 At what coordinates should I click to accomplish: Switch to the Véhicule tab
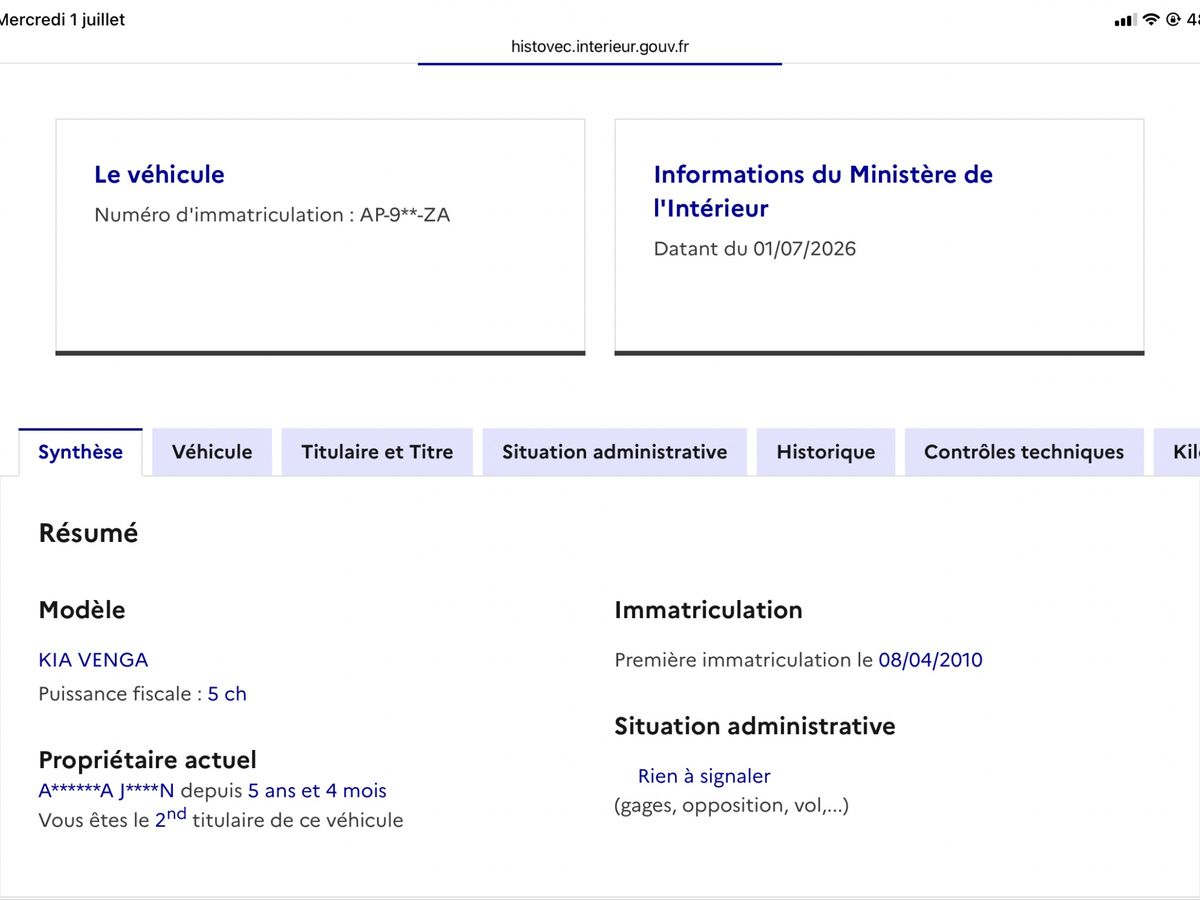(x=212, y=452)
